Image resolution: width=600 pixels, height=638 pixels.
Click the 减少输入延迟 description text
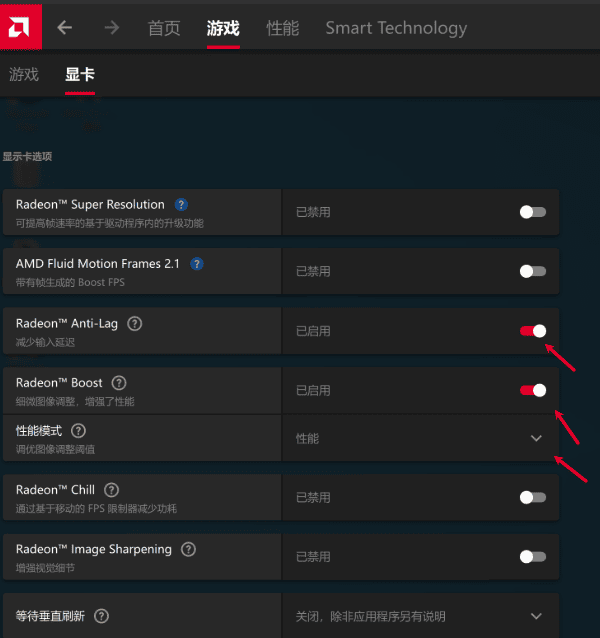[x=45, y=343]
